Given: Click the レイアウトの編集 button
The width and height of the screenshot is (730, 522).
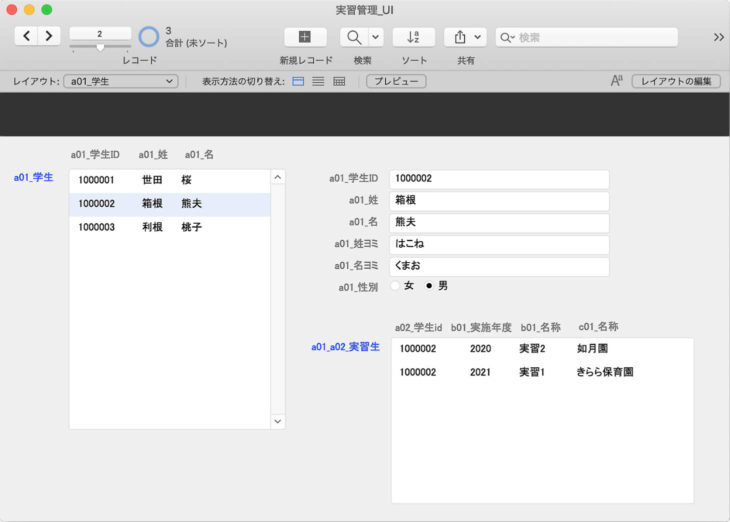Looking at the screenshot, I should 675,81.
